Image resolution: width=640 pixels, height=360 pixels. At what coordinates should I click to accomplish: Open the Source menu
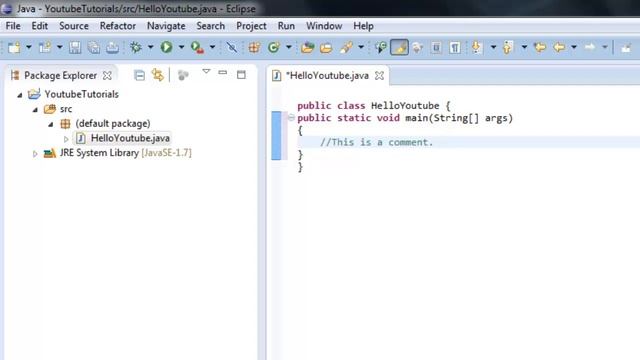pos(74,26)
